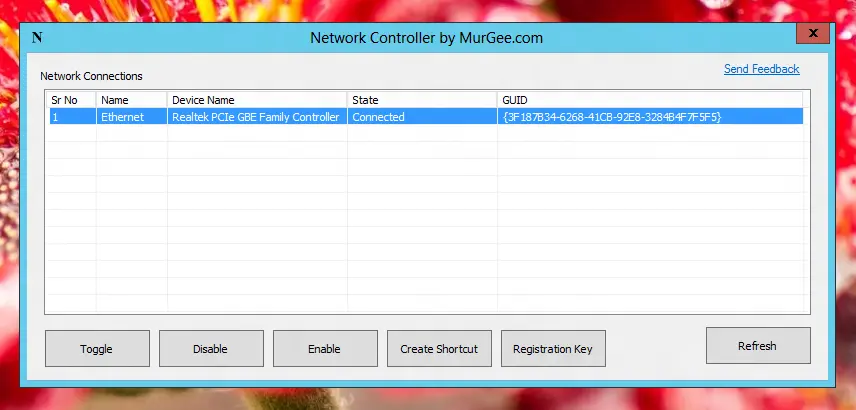This screenshot has height=410, width=856.
Task: Sort by the Name column header
Action: (132, 100)
